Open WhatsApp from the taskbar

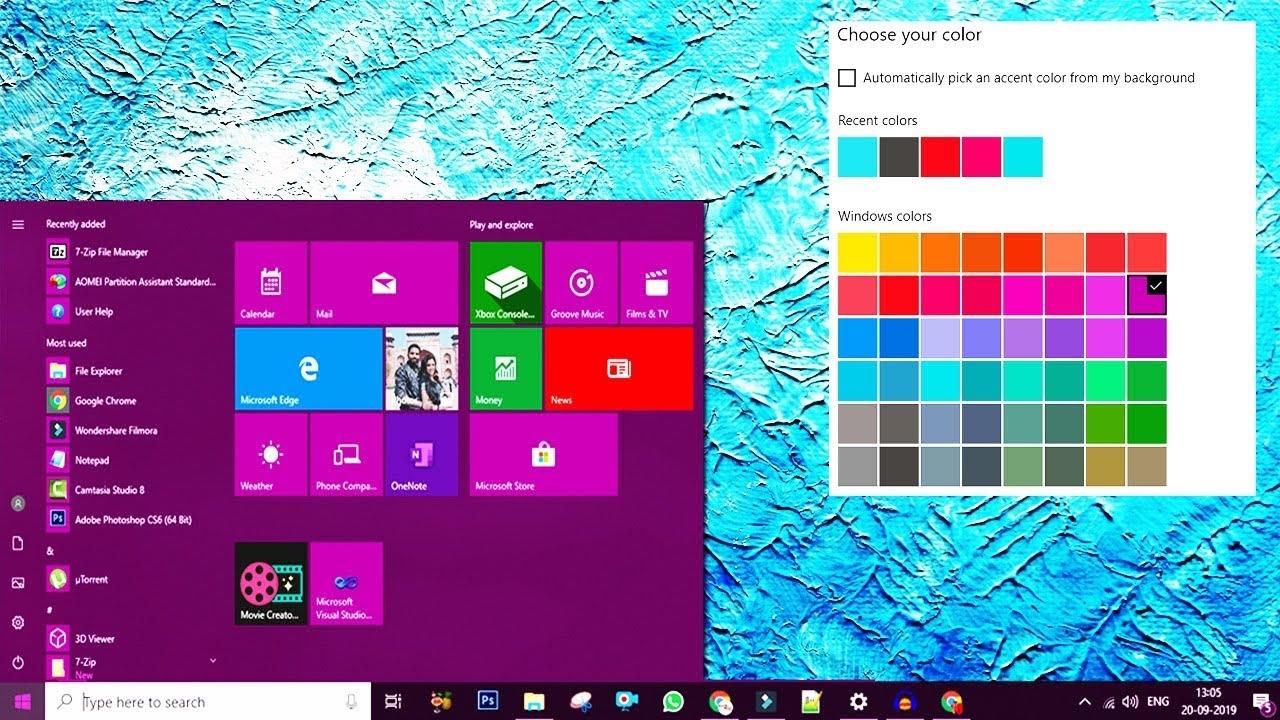tap(673, 702)
